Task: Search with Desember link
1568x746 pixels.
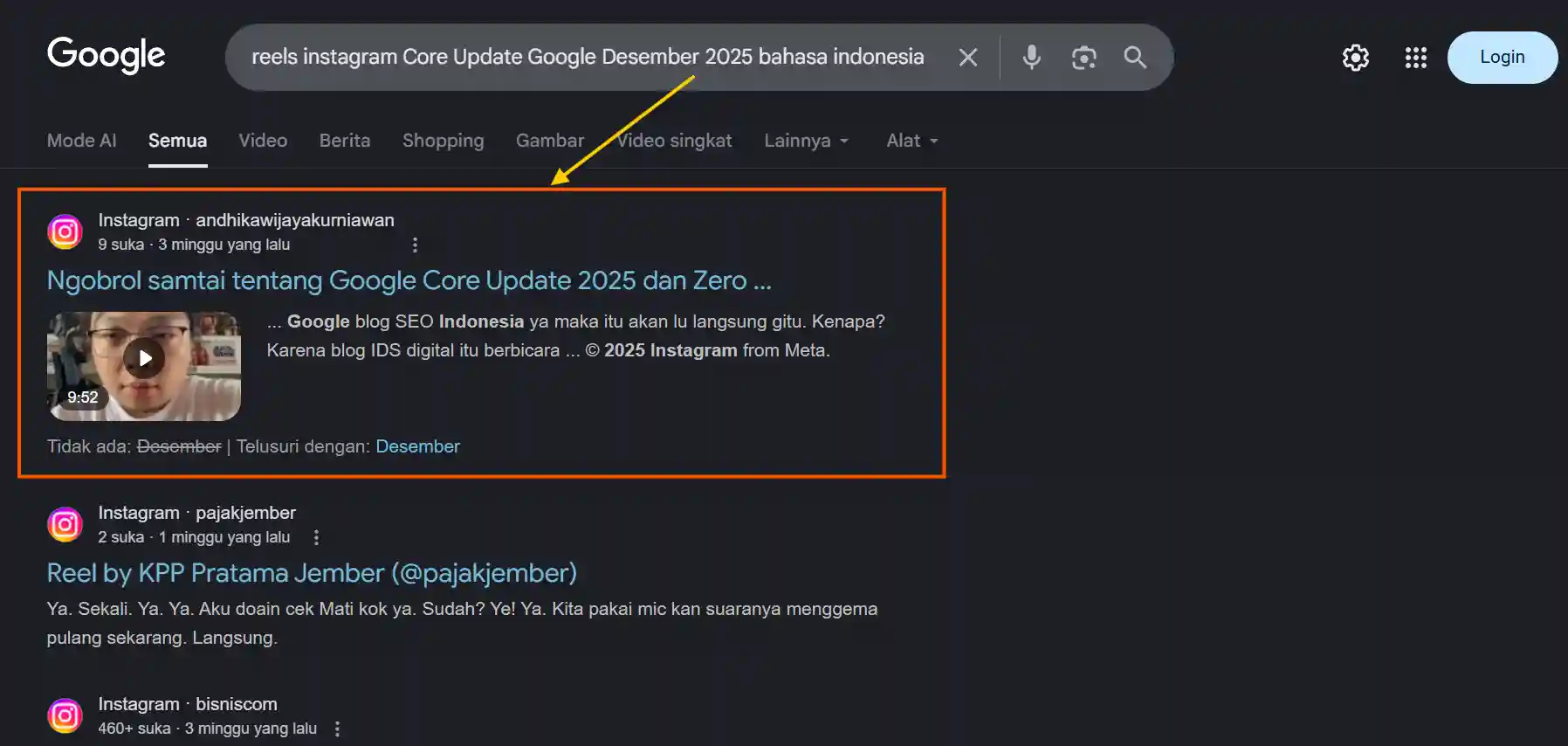Action: pos(417,446)
